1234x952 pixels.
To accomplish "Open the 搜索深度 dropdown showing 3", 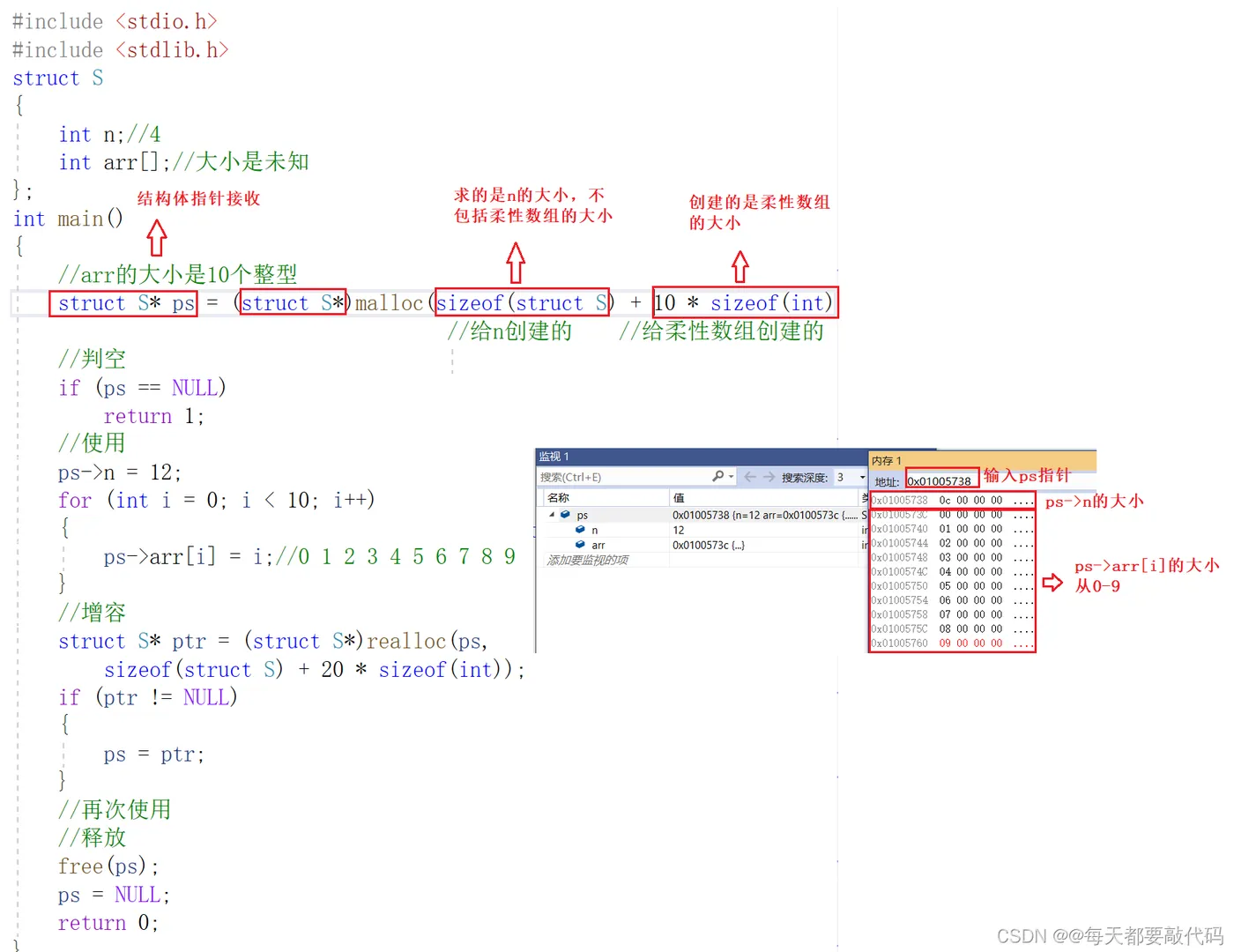I will [x=851, y=477].
